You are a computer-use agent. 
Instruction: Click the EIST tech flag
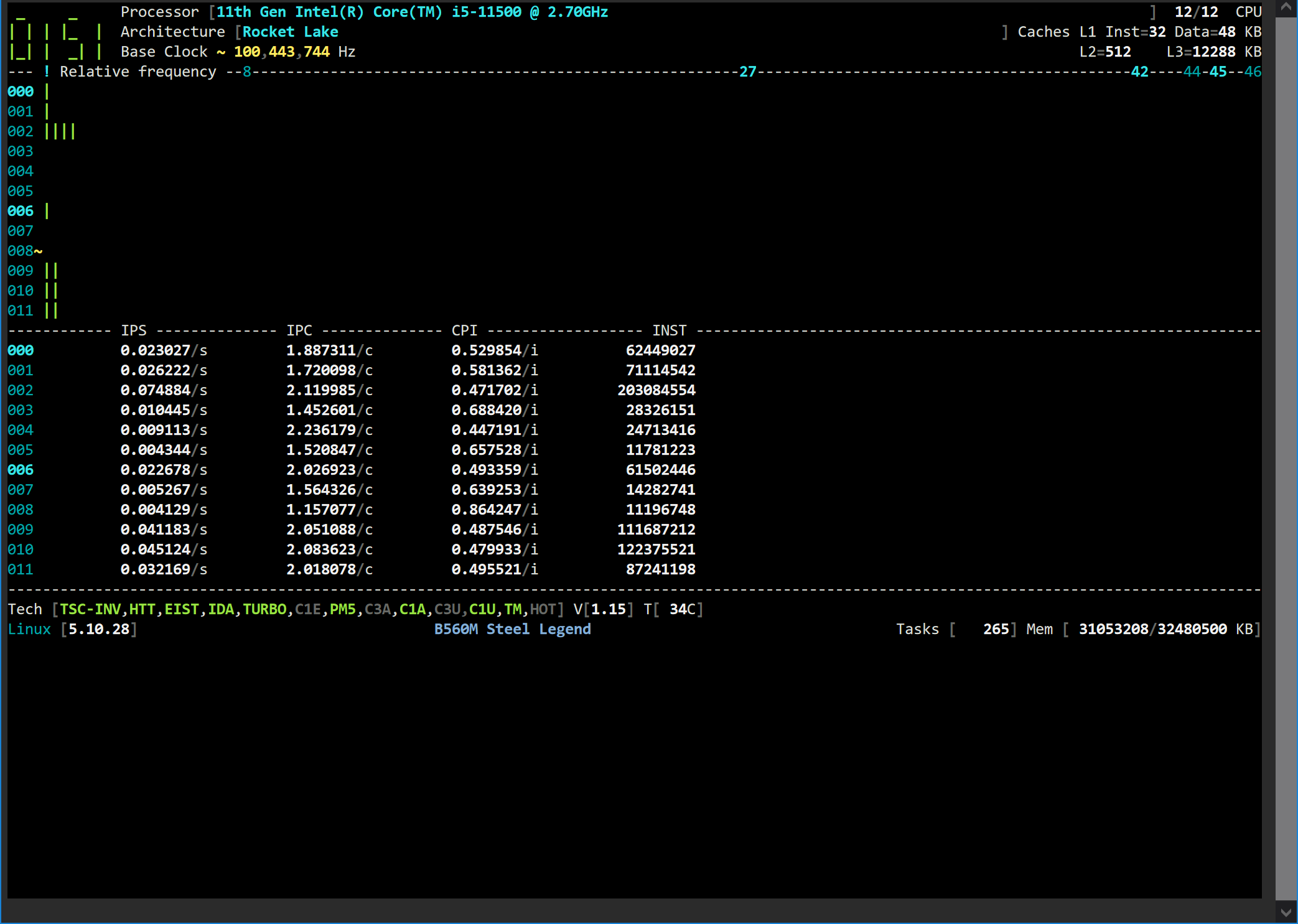pos(181,609)
